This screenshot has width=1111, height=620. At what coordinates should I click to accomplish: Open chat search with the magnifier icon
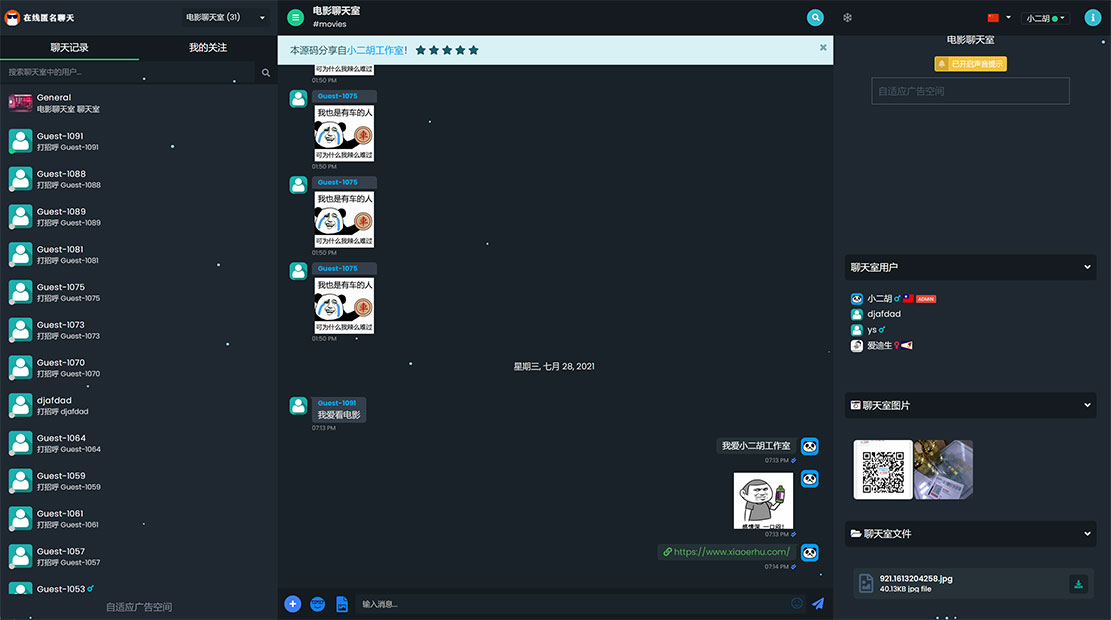click(x=816, y=17)
